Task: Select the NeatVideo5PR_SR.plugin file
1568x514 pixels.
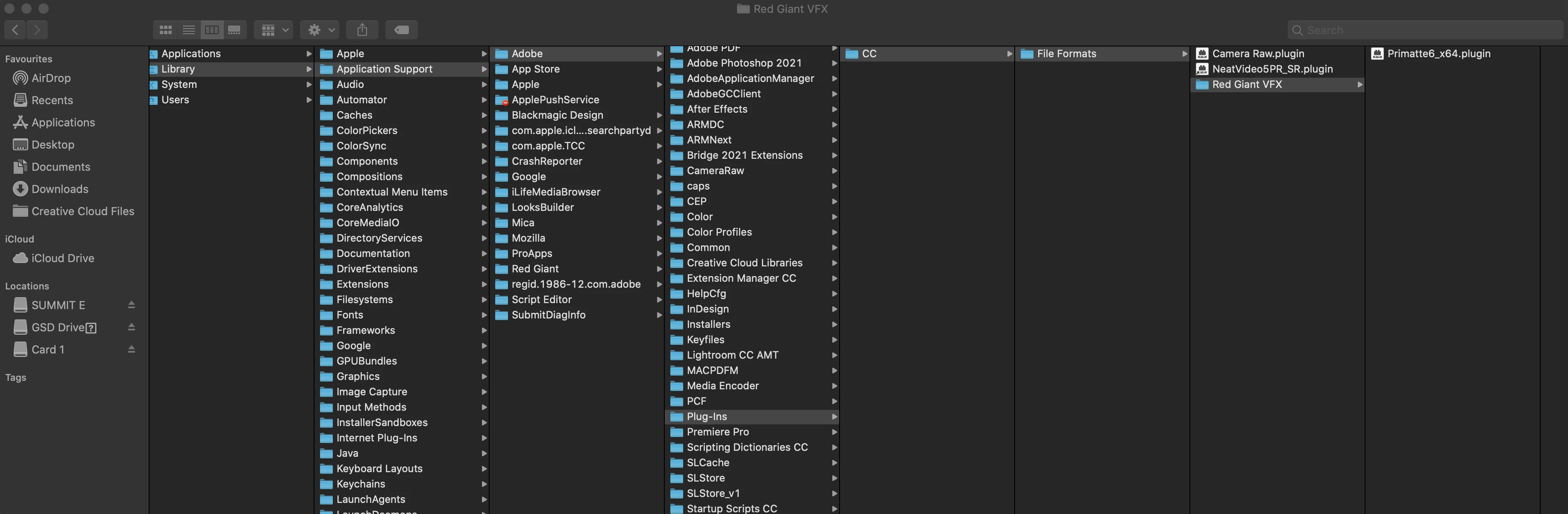Action: [1271, 69]
